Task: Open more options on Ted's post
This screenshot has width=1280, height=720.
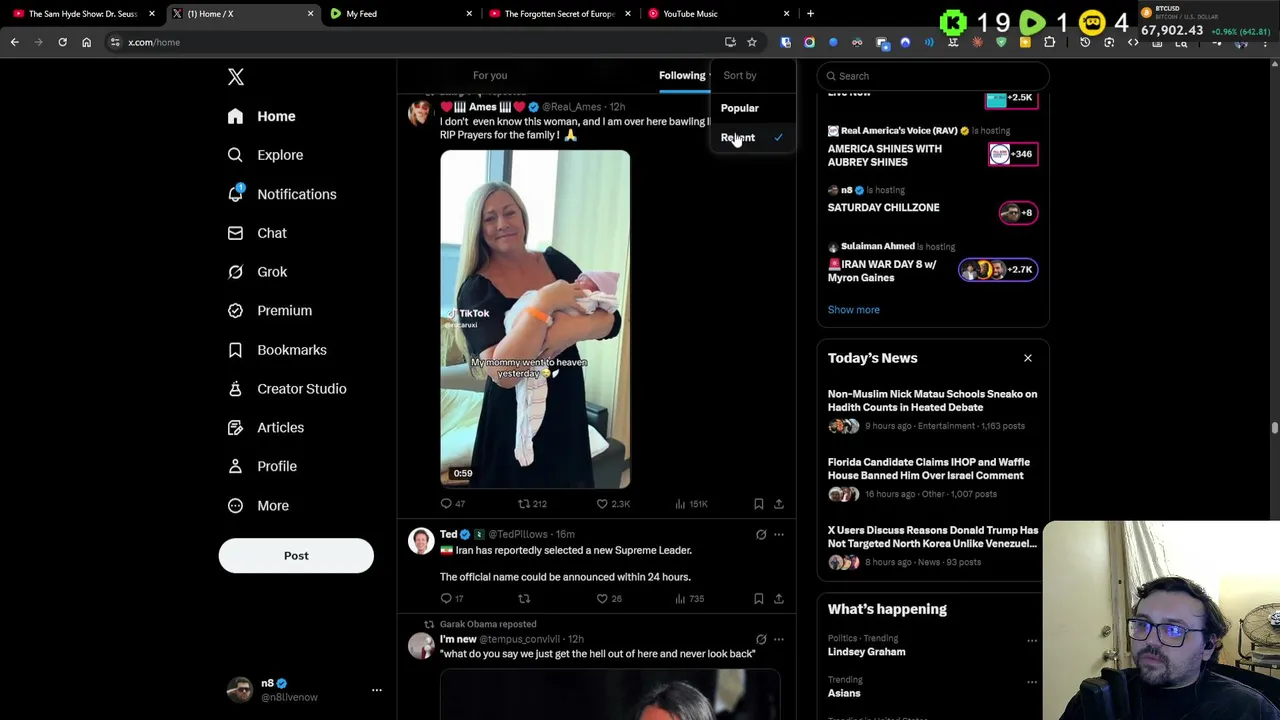Action: click(779, 535)
